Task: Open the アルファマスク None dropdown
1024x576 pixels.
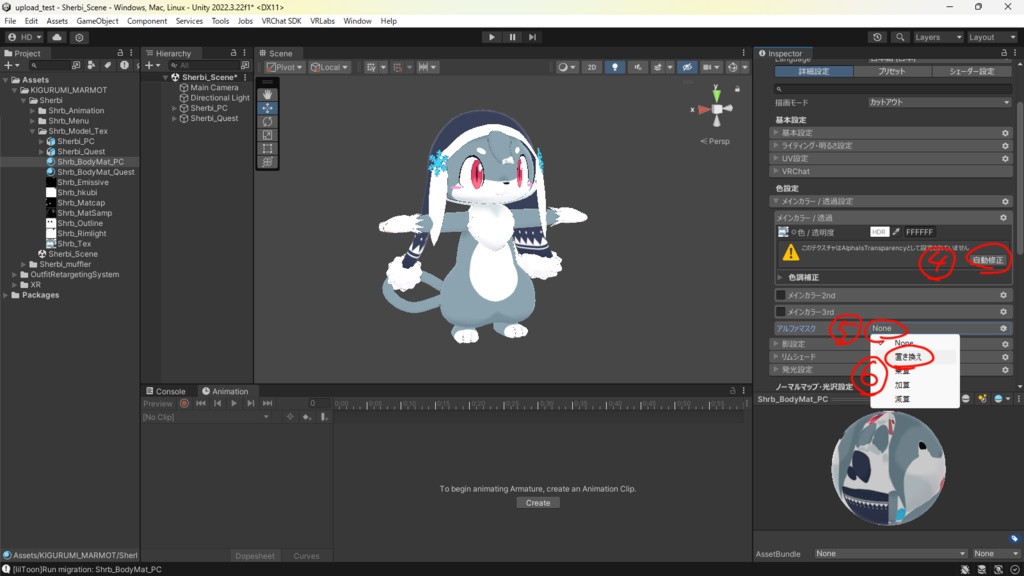Action: coord(933,328)
